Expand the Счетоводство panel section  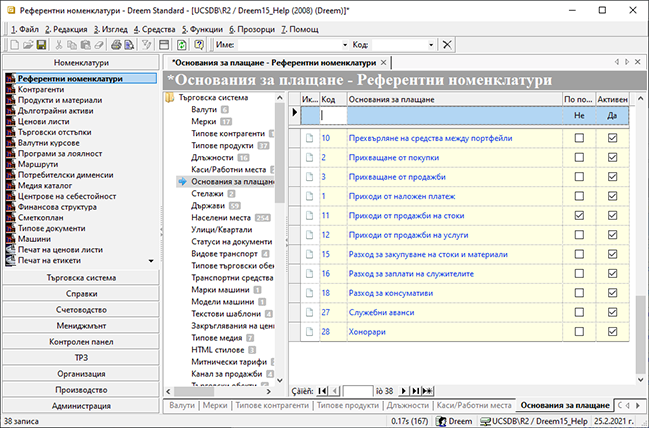pos(81,310)
